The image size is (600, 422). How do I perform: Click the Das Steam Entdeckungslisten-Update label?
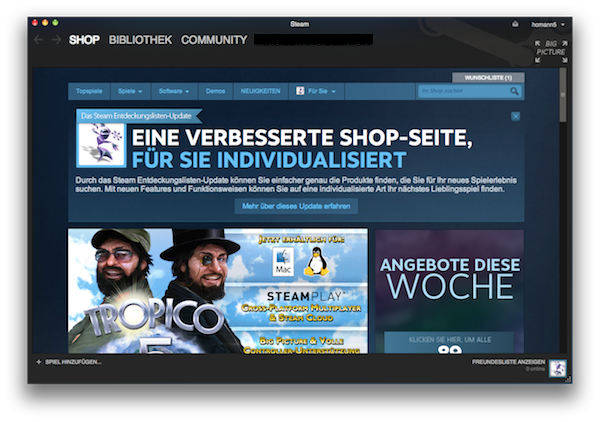(x=136, y=116)
